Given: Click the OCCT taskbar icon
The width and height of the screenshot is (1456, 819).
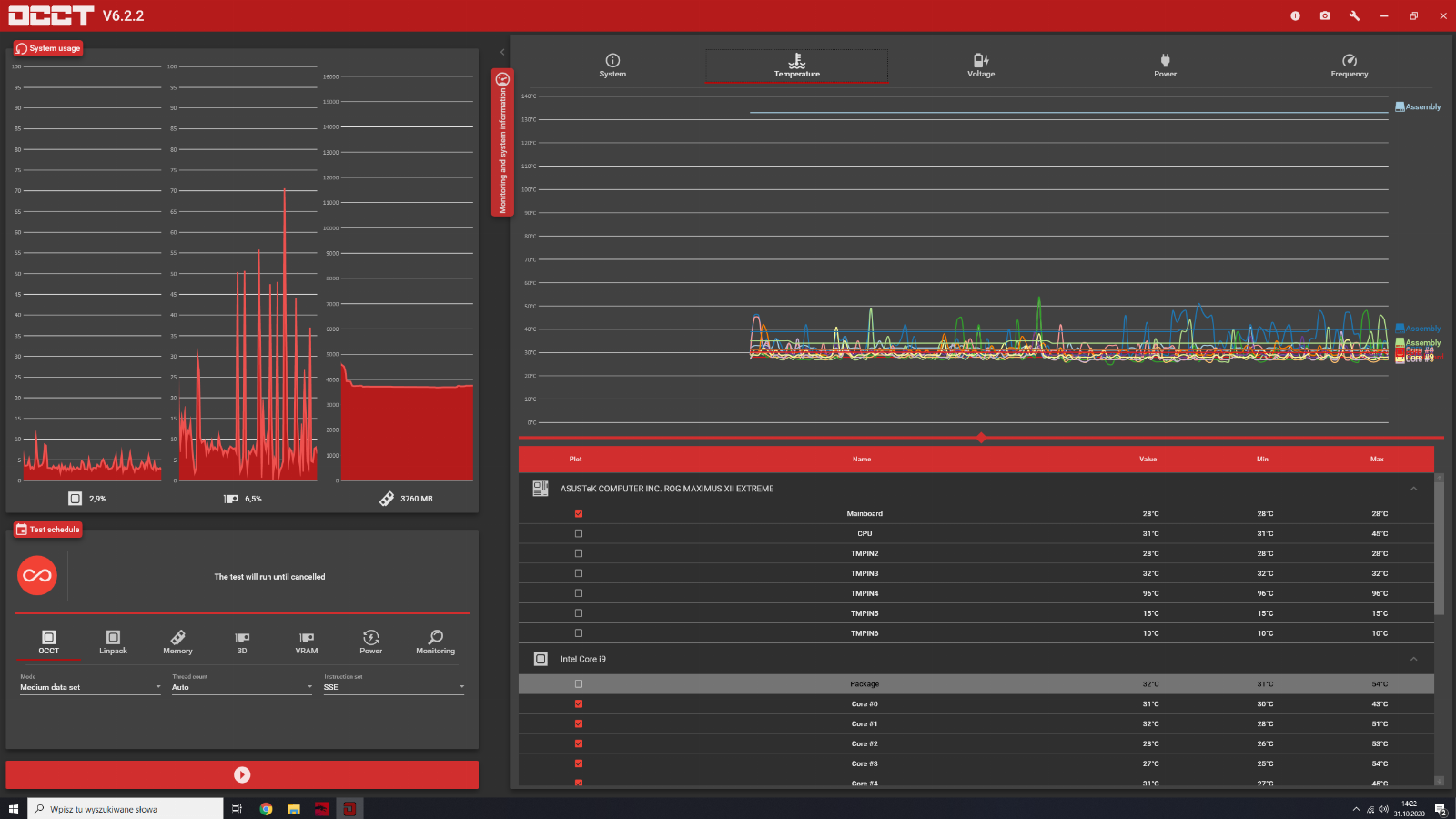Looking at the screenshot, I should click(x=349, y=808).
